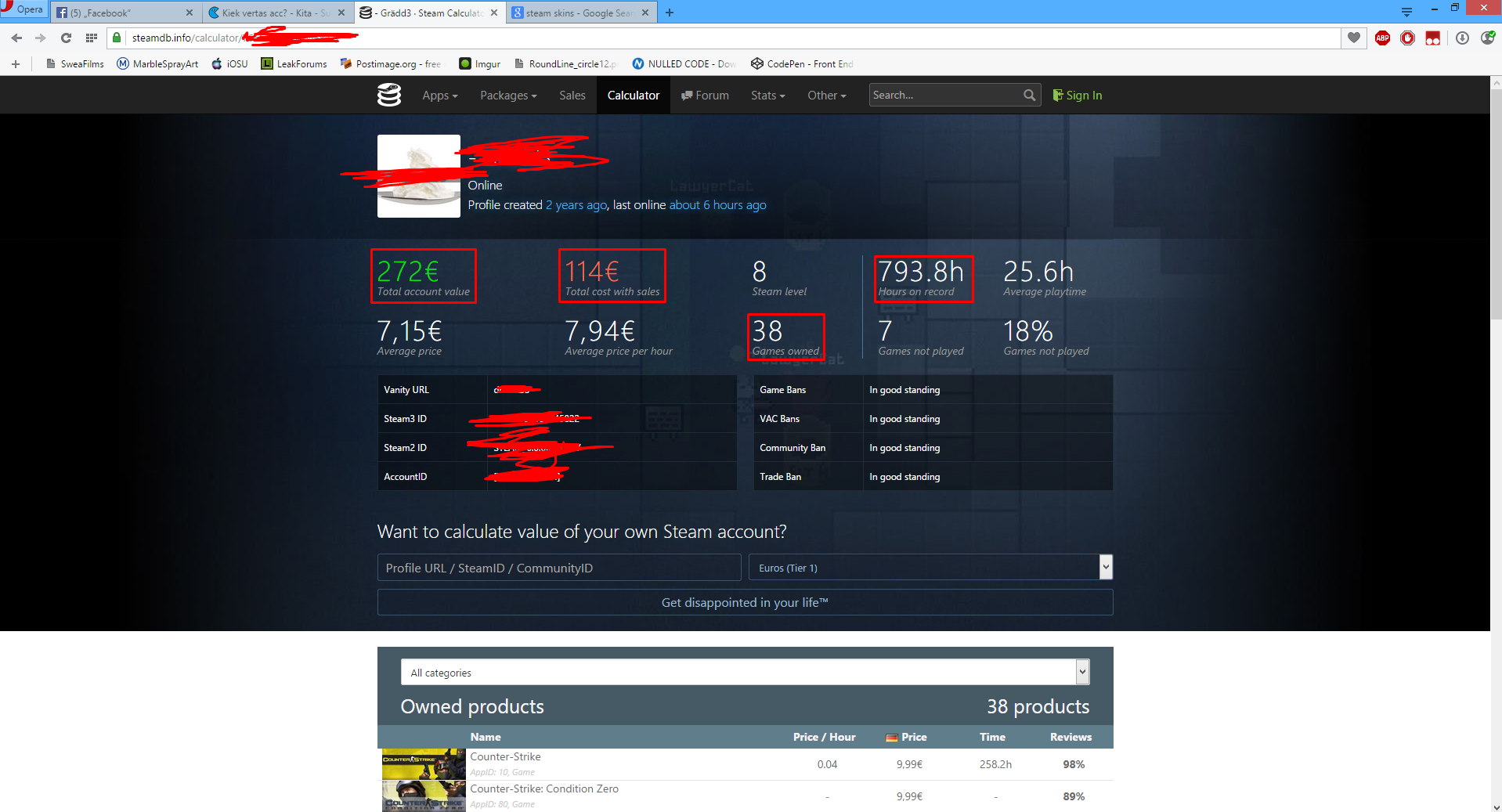Click 'Get disappointed in your life' button
The width and height of the screenshot is (1502, 812).
point(745,602)
